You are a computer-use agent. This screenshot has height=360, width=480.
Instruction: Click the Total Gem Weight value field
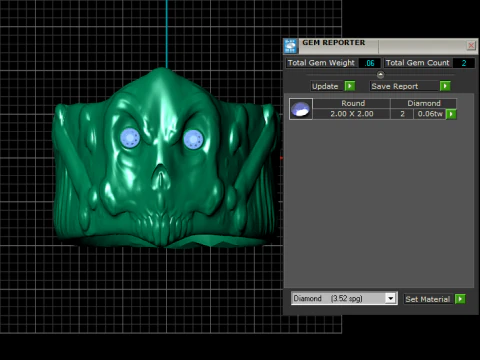[370, 63]
